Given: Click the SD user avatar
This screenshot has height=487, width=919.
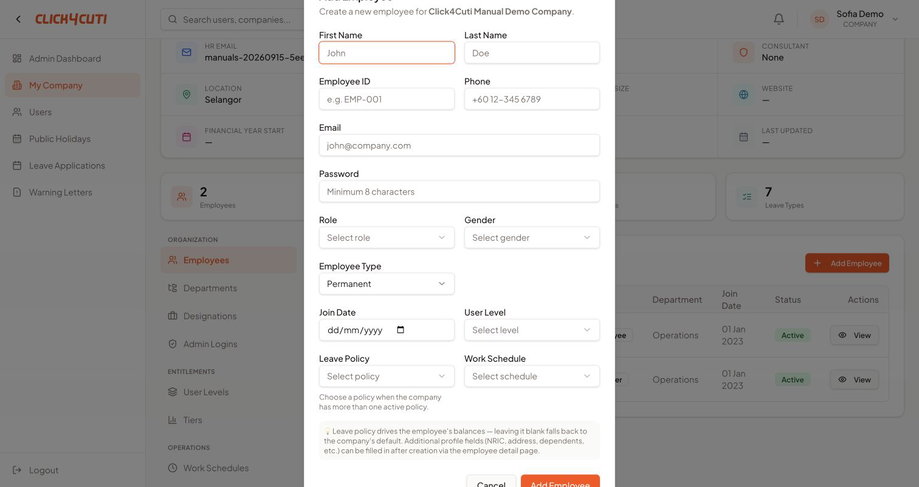Looking at the screenshot, I should click(819, 19).
